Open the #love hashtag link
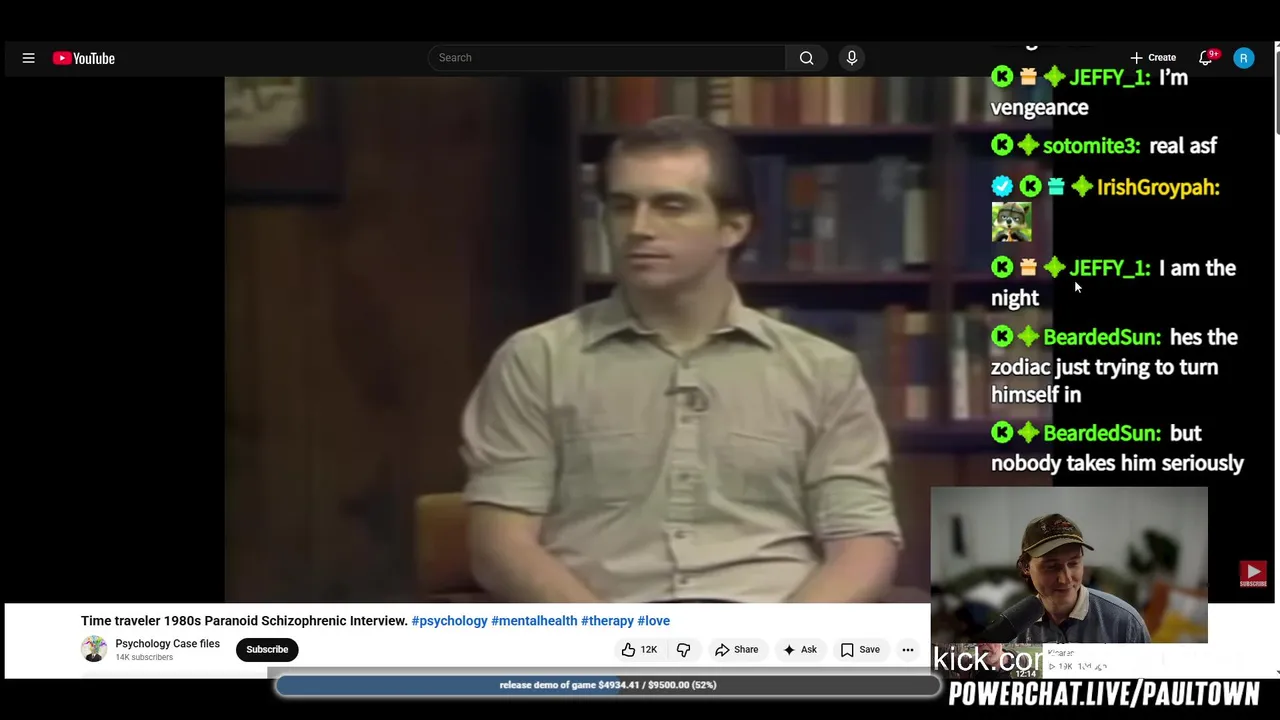 click(653, 621)
